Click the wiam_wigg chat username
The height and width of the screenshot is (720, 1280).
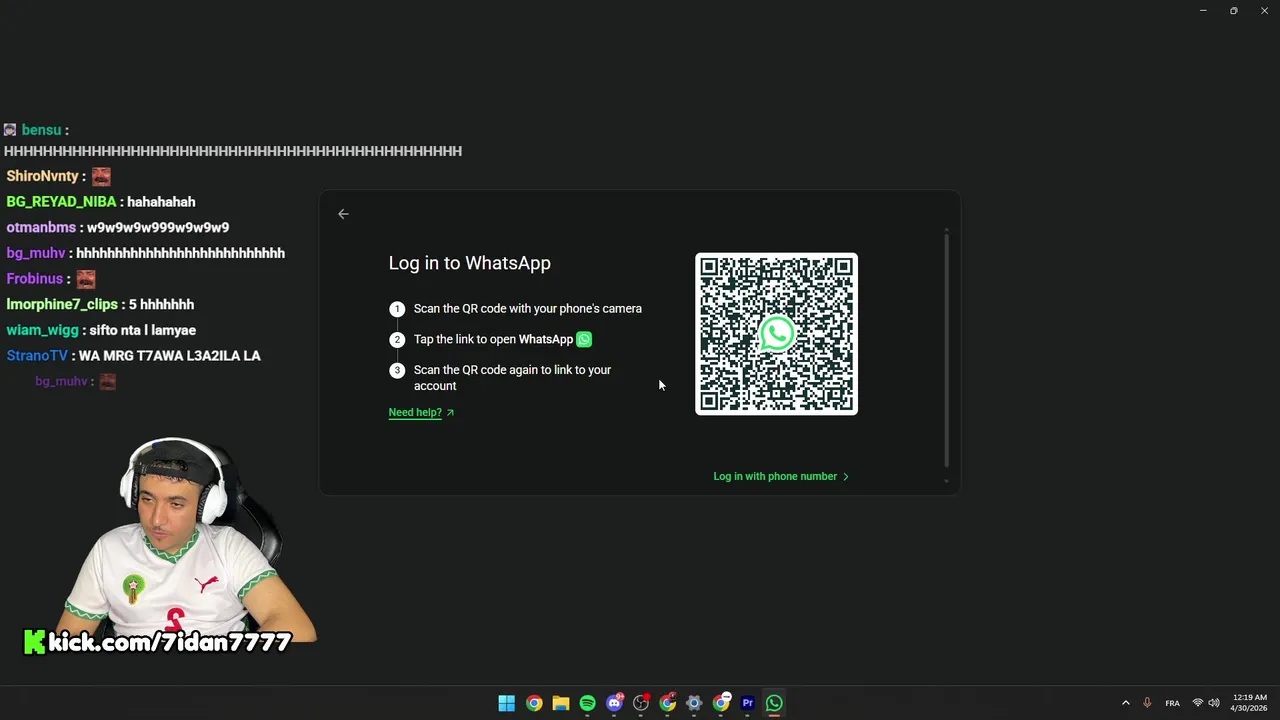coord(42,330)
